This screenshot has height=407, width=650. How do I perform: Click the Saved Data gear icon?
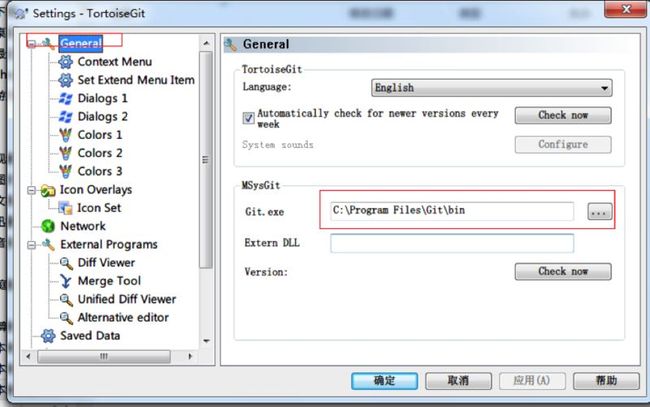48,336
